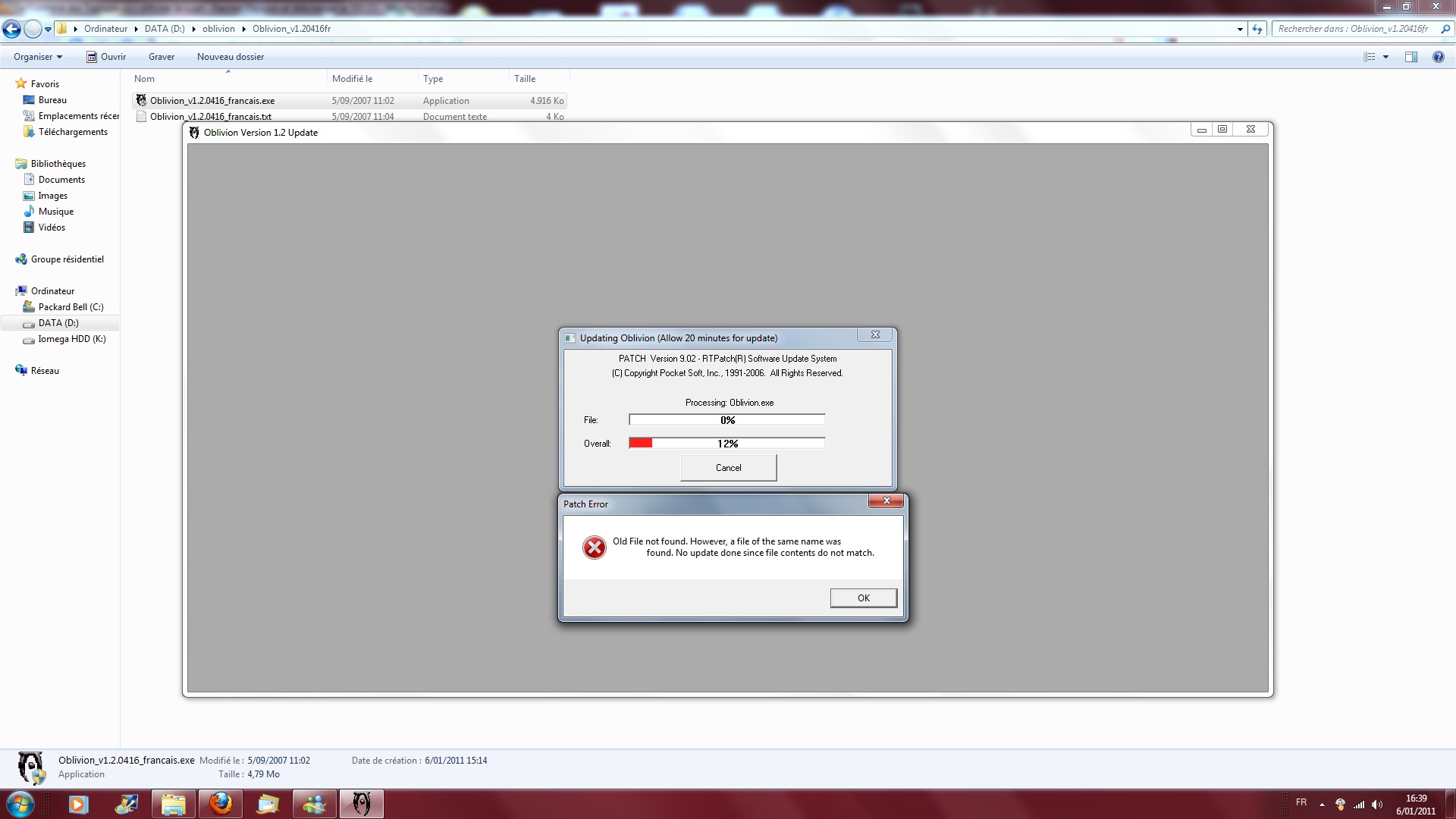Open Documents library

coord(61,180)
